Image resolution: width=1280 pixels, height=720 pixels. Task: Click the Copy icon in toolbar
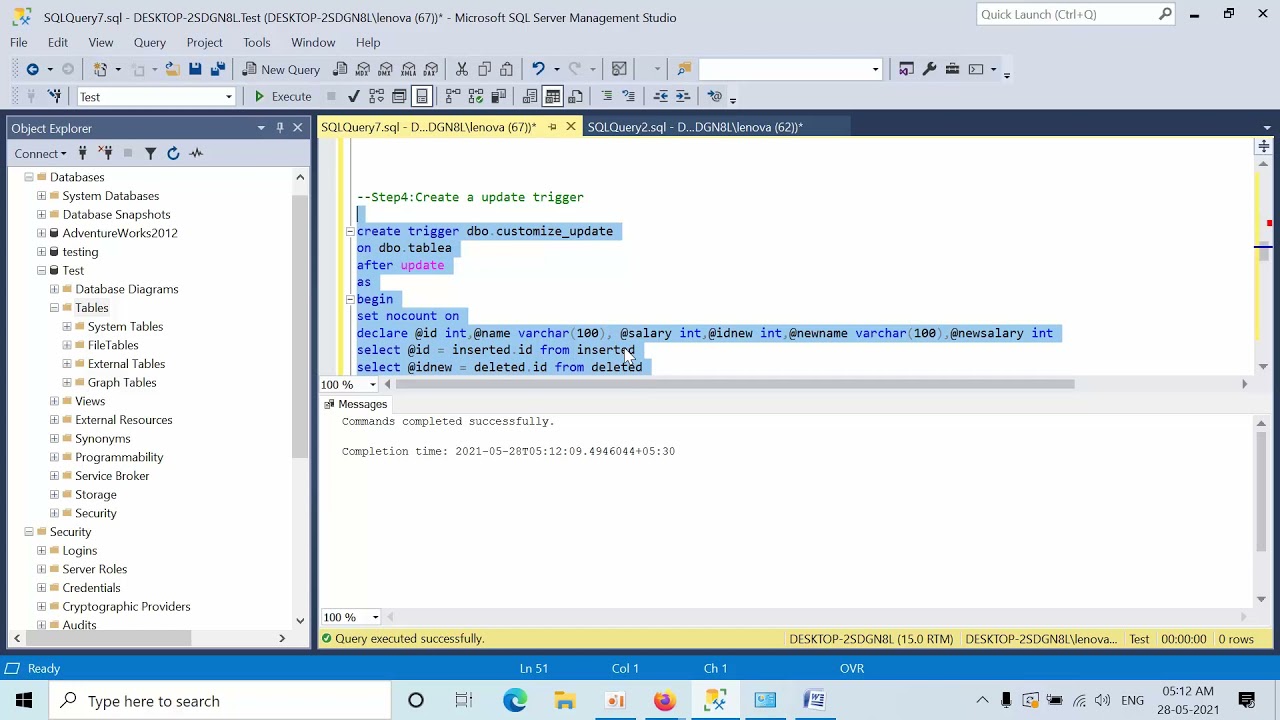[484, 69]
